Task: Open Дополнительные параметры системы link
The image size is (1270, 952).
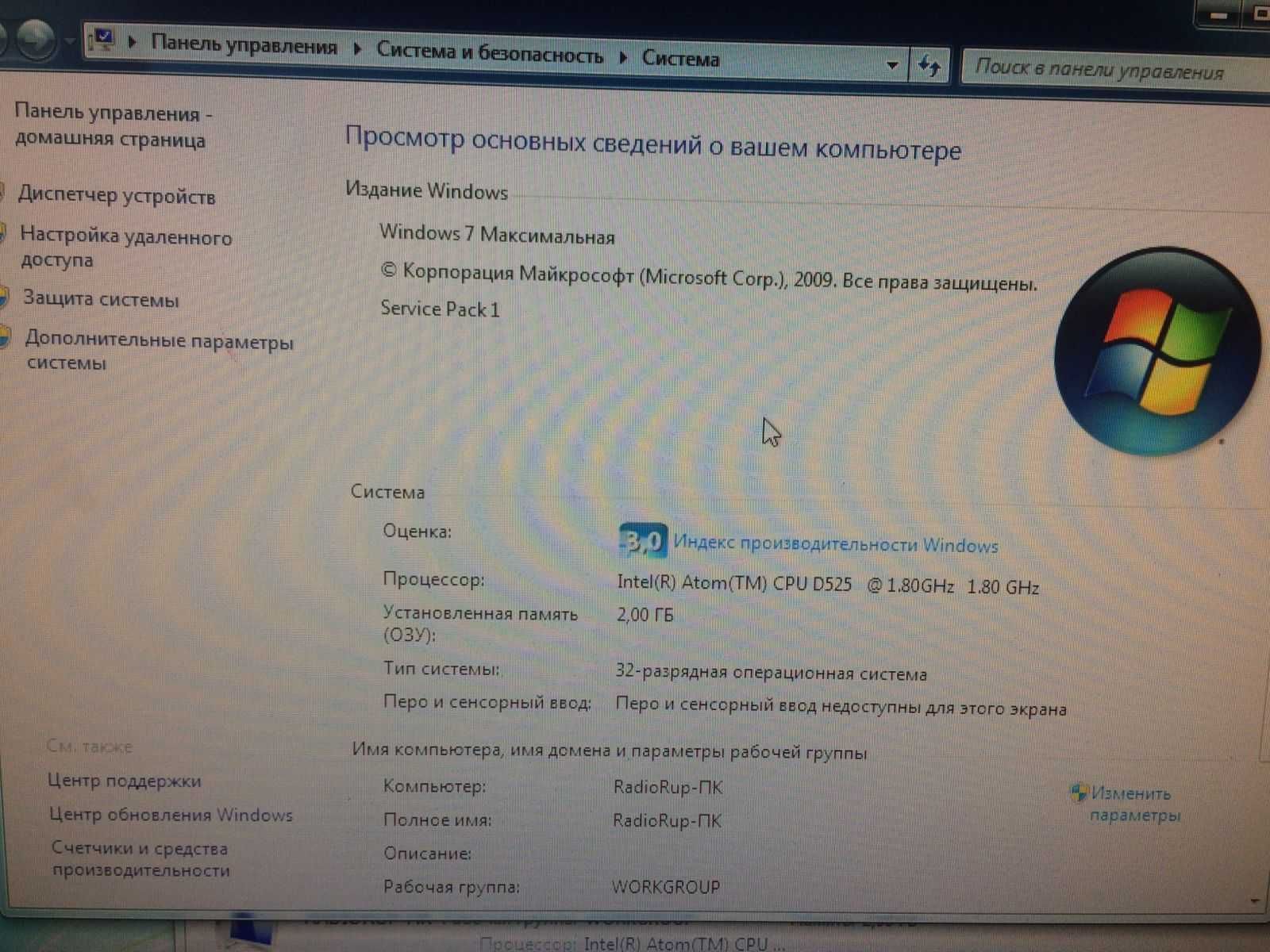Action: tap(159, 351)
